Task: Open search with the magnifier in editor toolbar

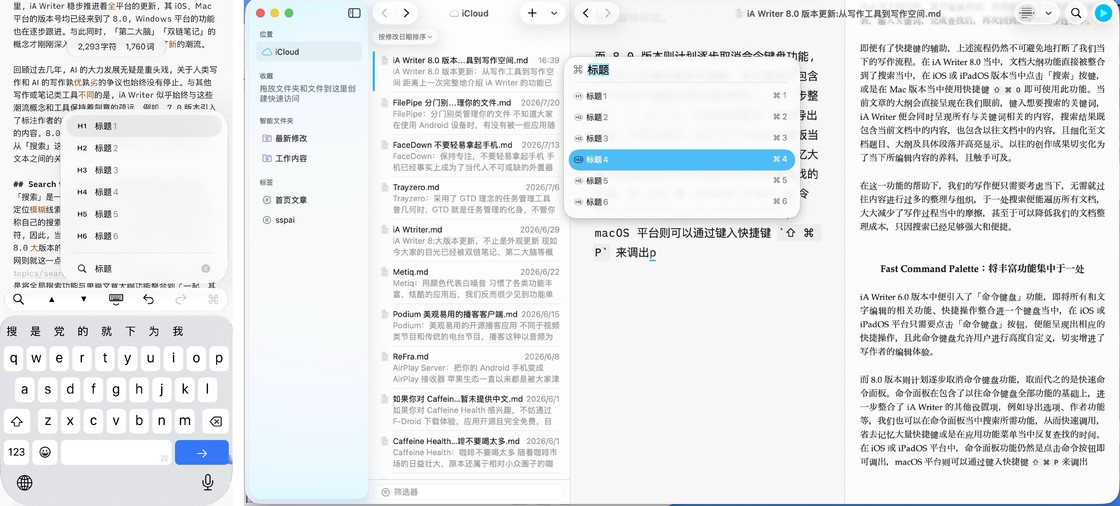Action: 1076,13
